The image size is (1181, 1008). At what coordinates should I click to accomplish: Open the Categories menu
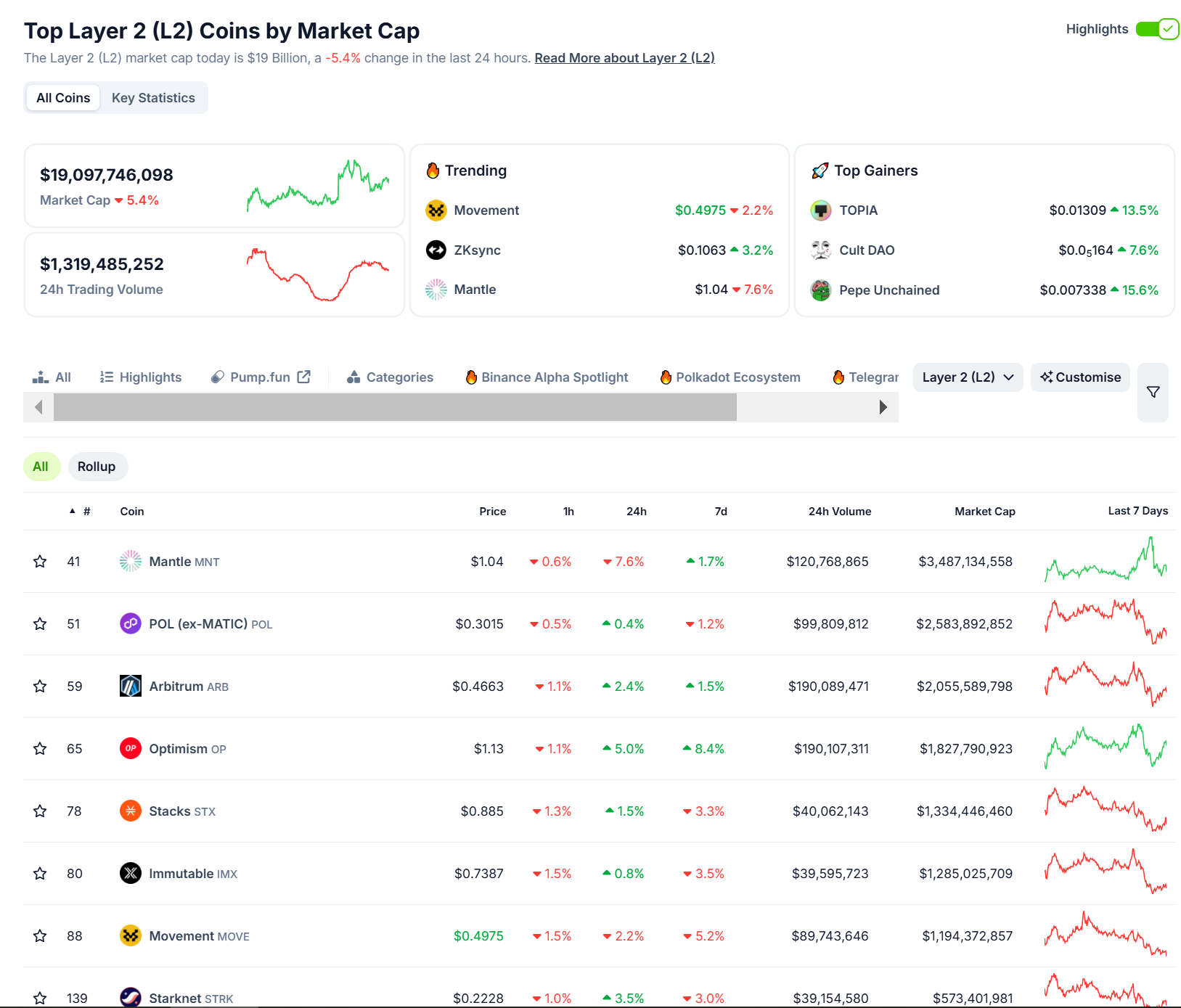[x=390, y=377]
